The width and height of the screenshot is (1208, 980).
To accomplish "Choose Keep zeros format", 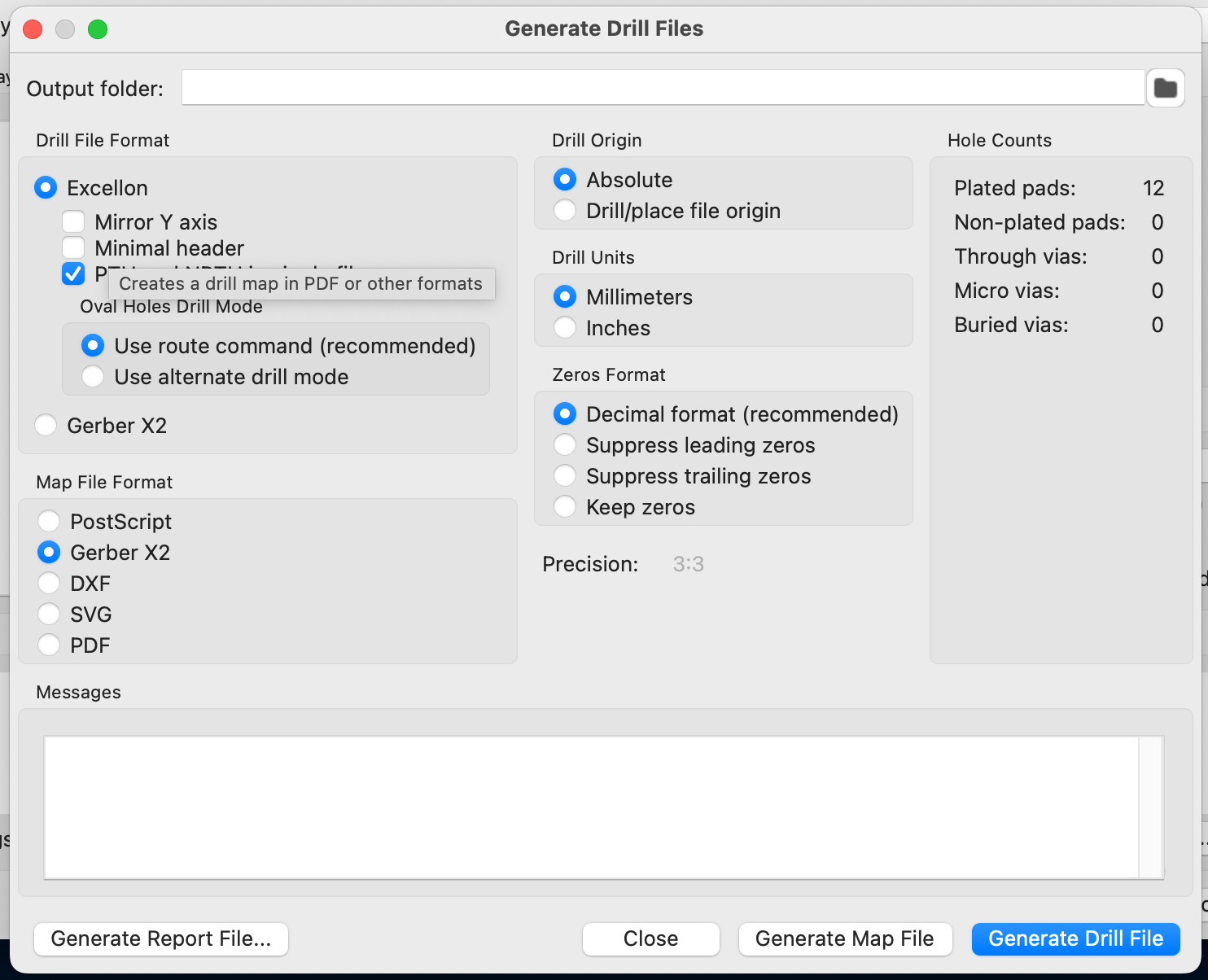I will point(565,506).
